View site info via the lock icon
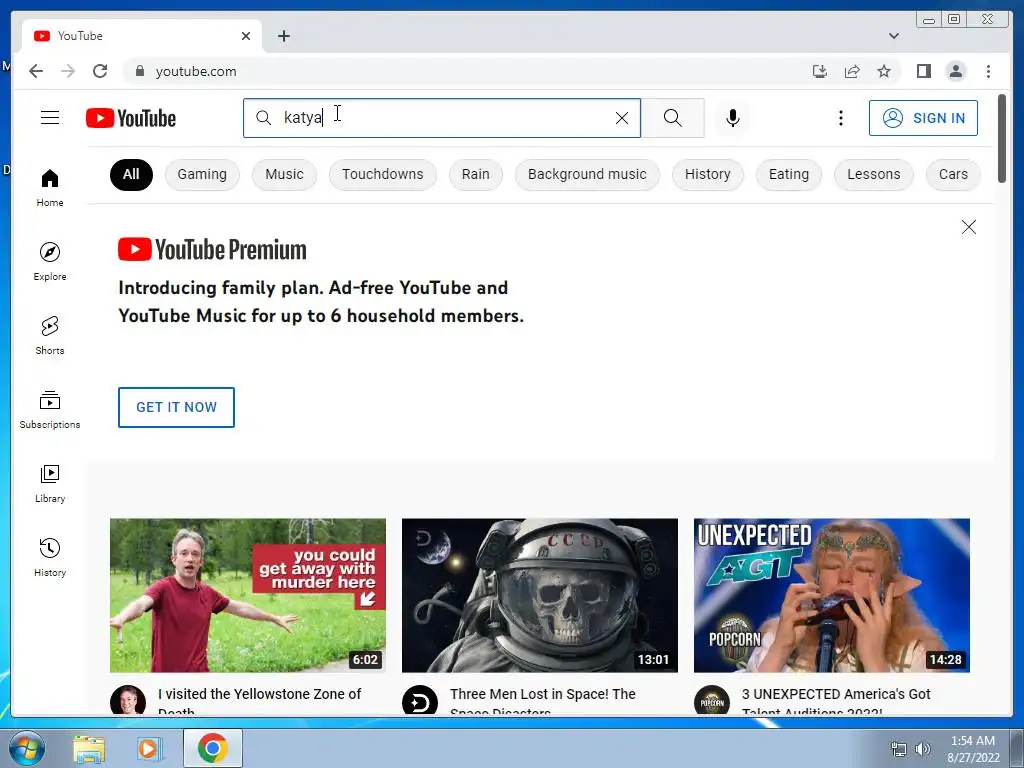 point(139,71)
